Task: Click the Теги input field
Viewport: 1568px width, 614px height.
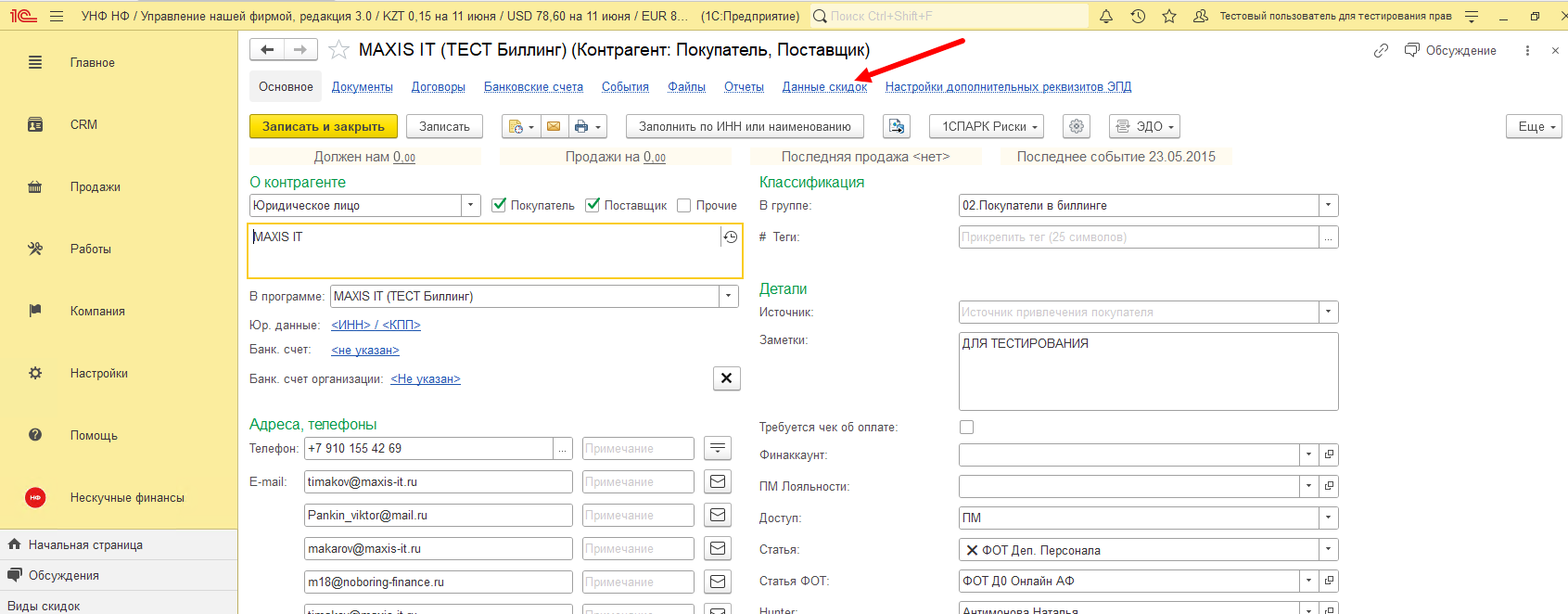Action: click(1139, 237)
